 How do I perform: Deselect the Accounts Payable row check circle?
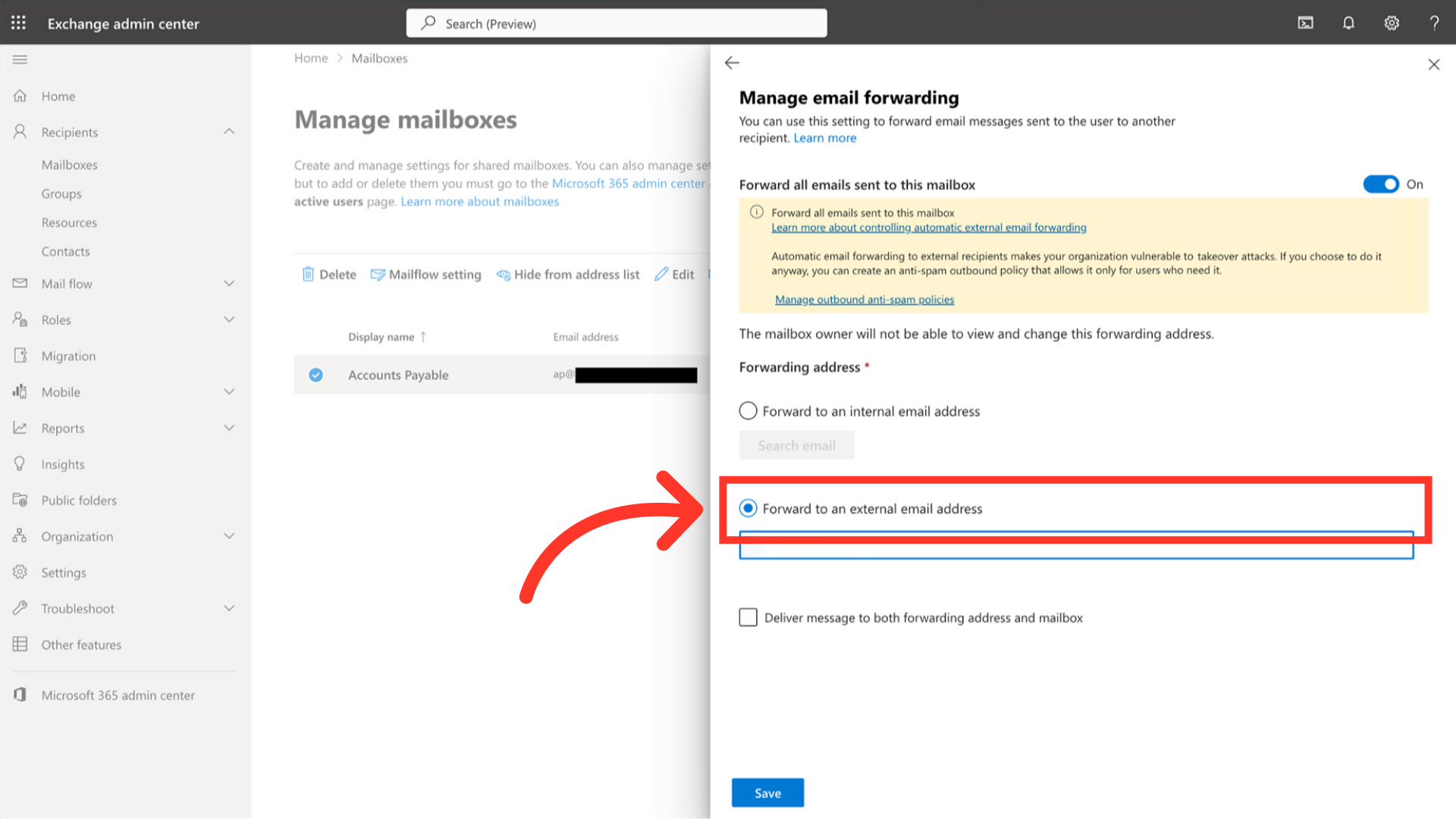tap(316, 375)
